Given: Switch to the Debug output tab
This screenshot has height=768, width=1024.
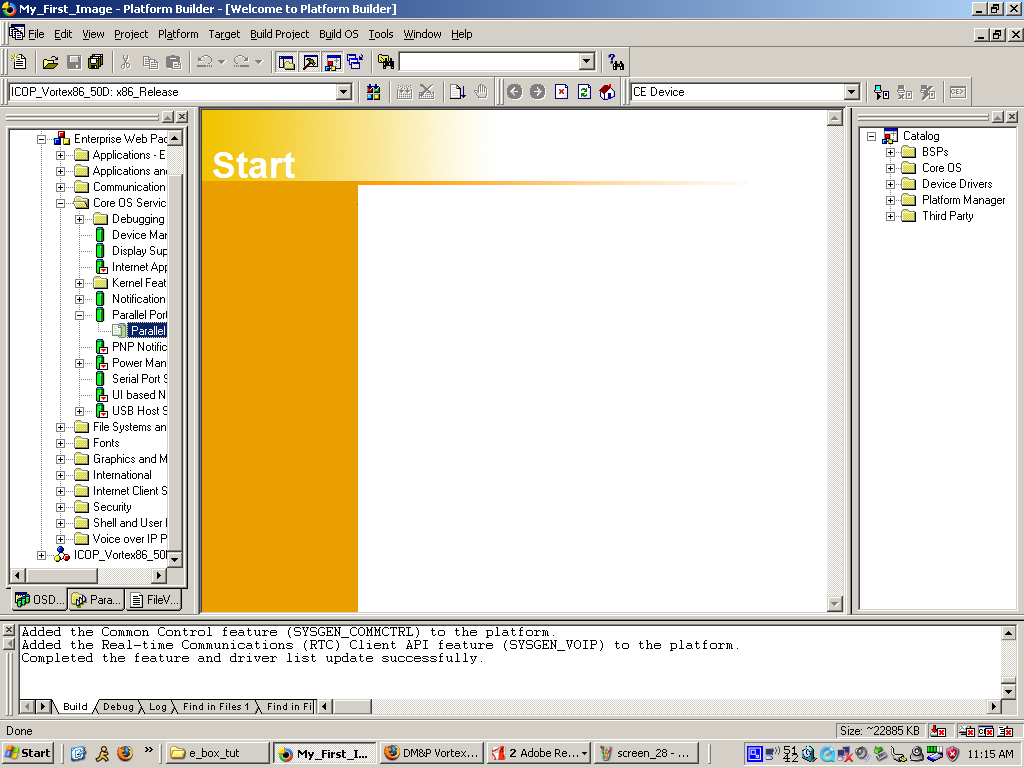Looking at the screenshot, I should point(118,707).
